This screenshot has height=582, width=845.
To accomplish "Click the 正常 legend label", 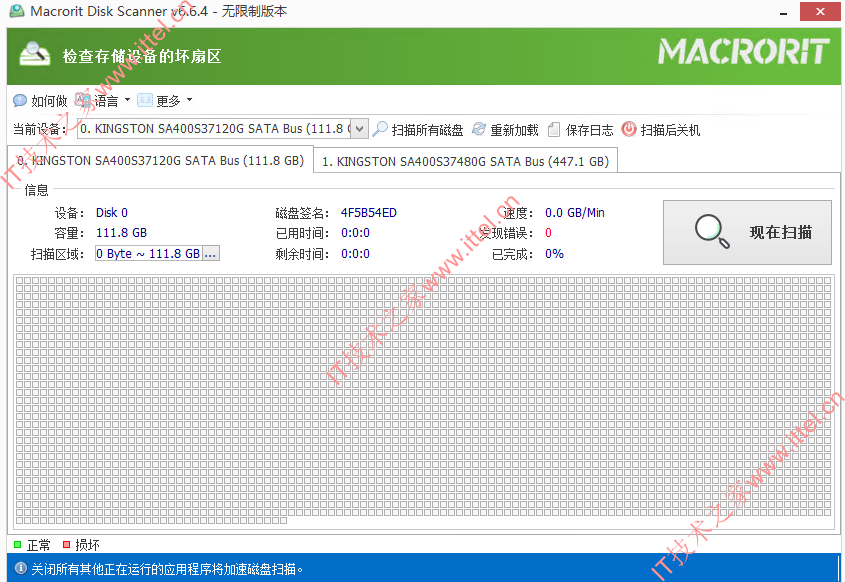I will pos(39,545).
